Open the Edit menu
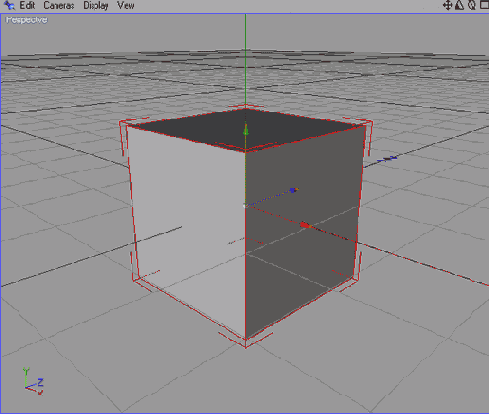Viewport: 489px width, 414px height. (x=27, y=6)
